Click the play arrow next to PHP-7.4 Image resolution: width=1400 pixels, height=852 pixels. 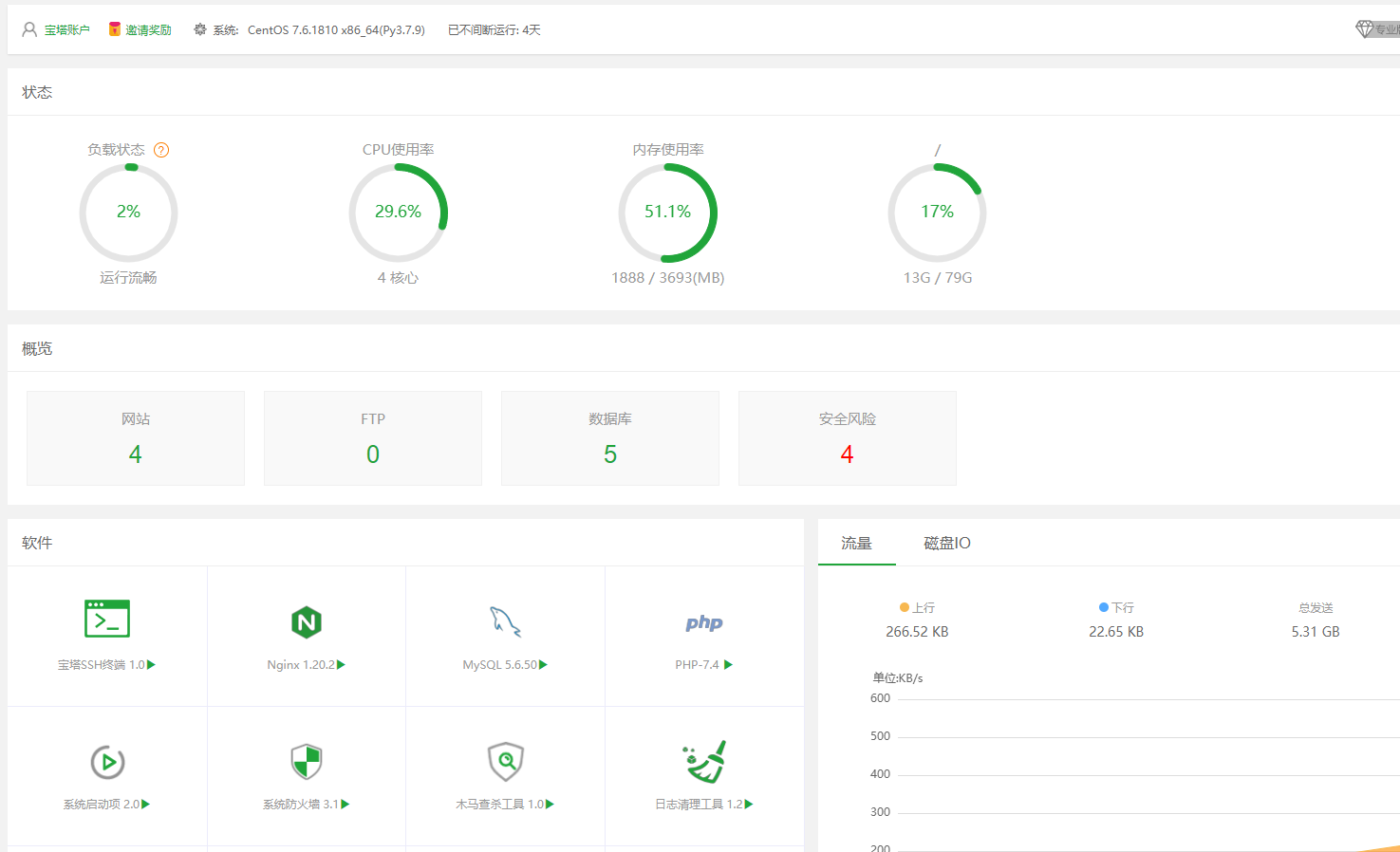[x=728, y=665]
